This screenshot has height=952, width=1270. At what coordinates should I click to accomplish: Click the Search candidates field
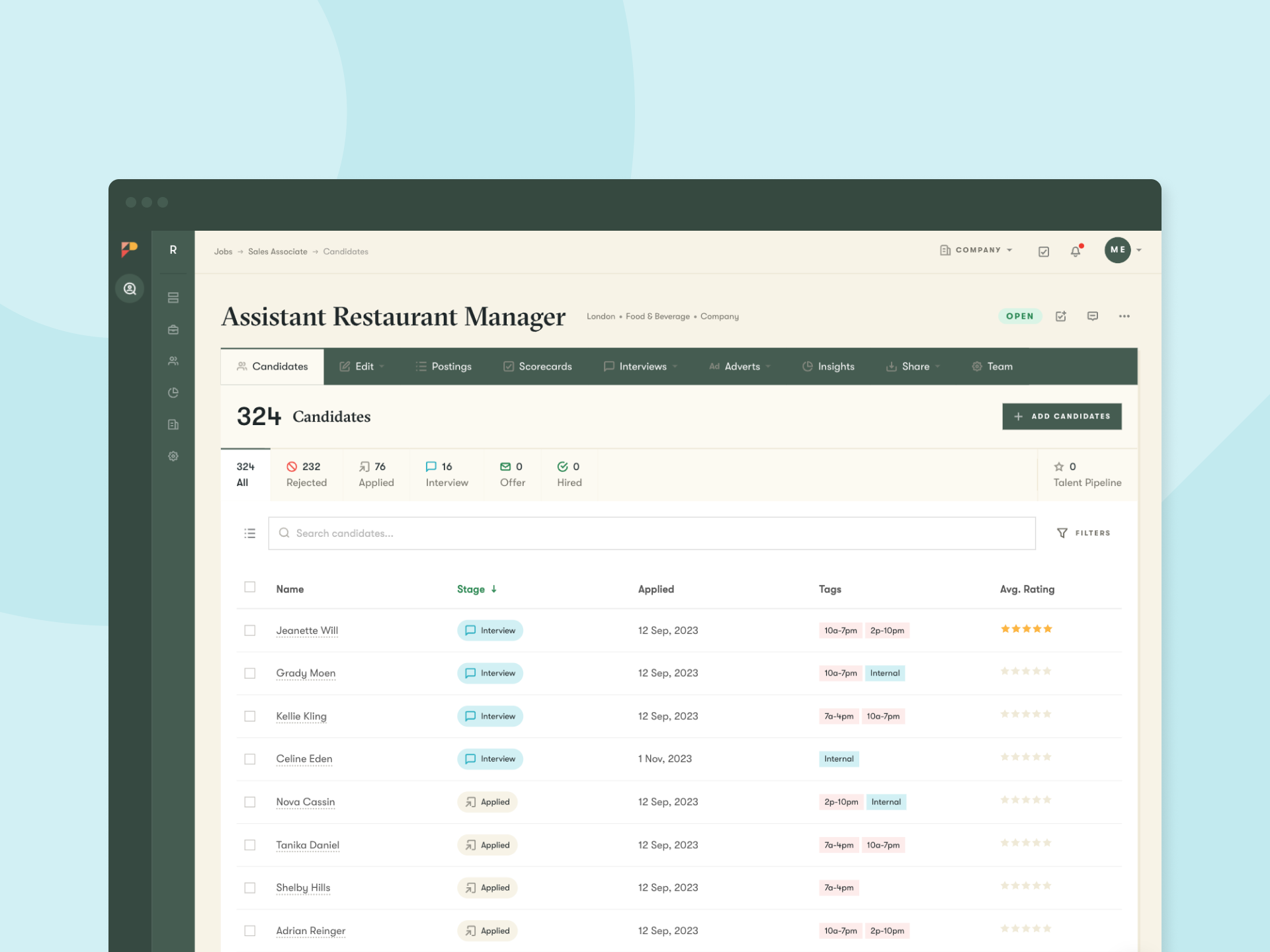coord(652,533)
